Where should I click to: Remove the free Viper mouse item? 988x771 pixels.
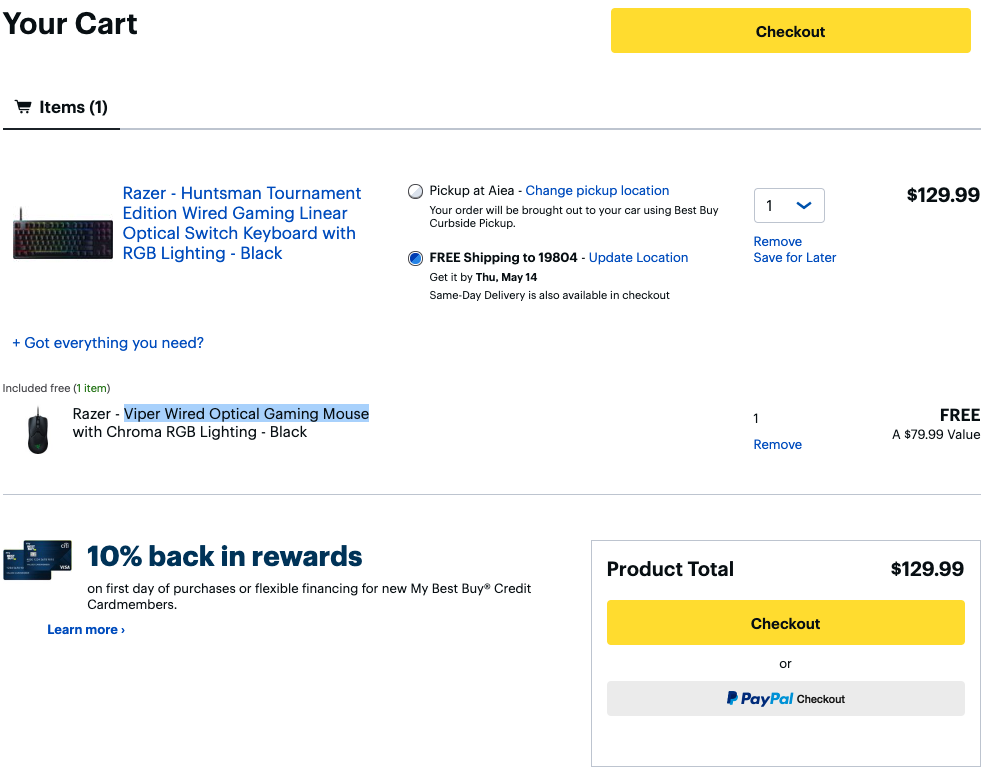coord(777,445)
